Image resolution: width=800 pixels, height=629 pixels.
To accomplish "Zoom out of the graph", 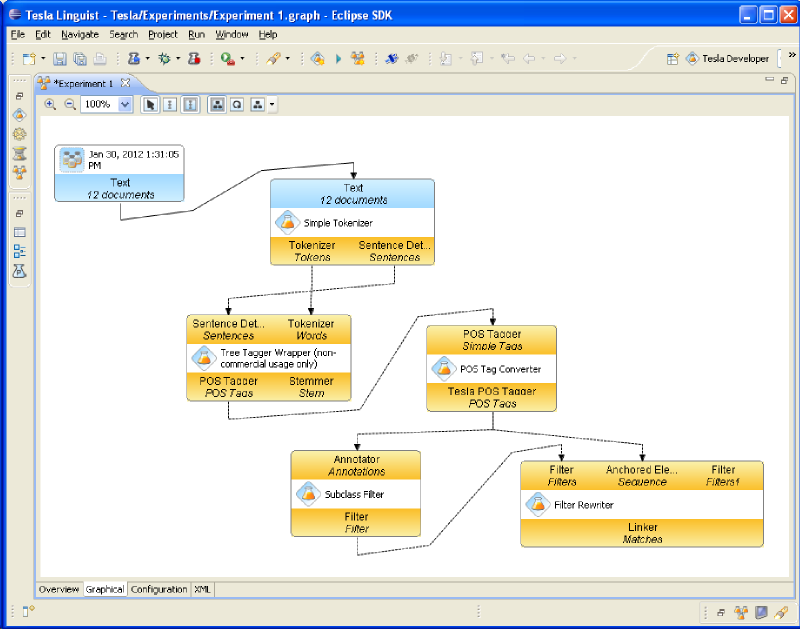I will pyautogui.click(x=70, y=105).
